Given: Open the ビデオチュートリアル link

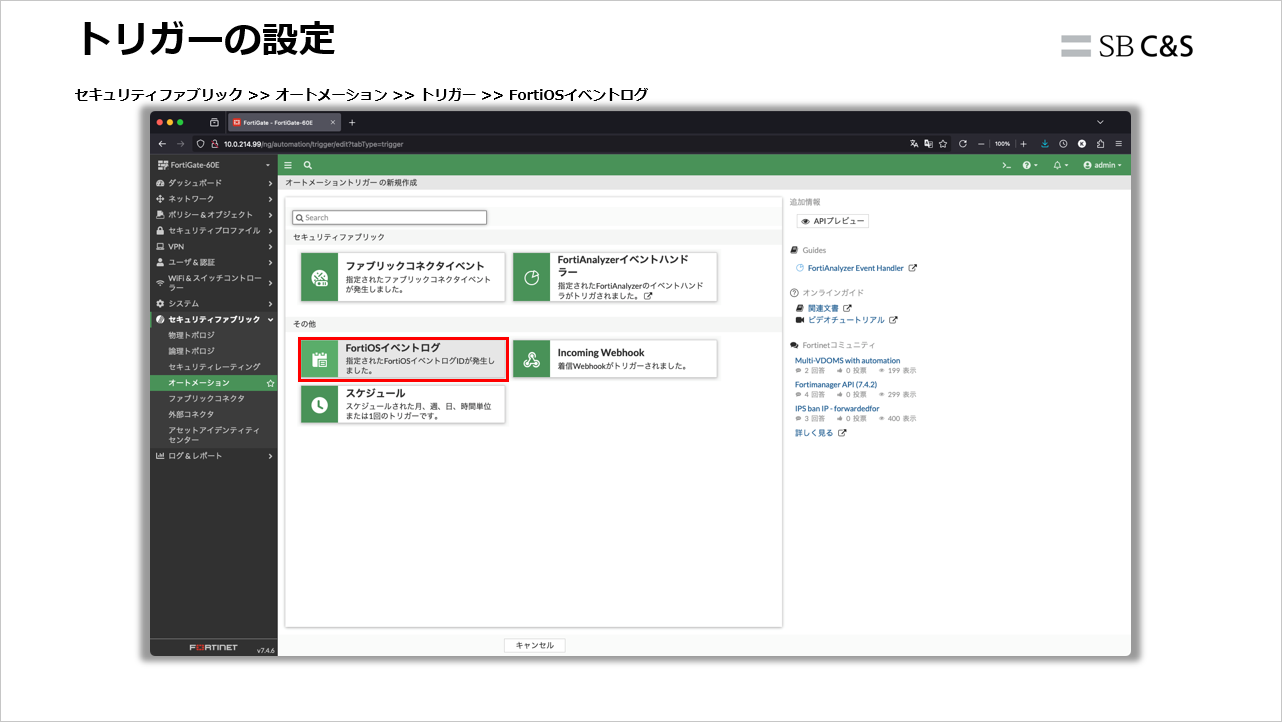Looking at the screenshot, I should [846, 320].
